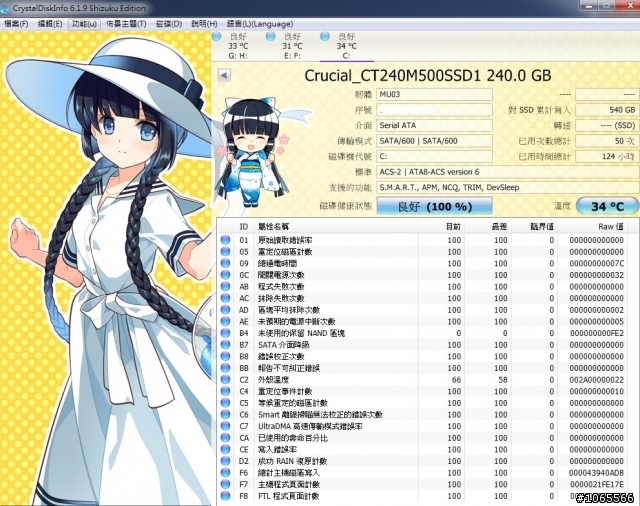Screen dimensions: 640x506
Task: Select the 成功 RAIN 復原計數 attribute name
Action: (292, 461)
